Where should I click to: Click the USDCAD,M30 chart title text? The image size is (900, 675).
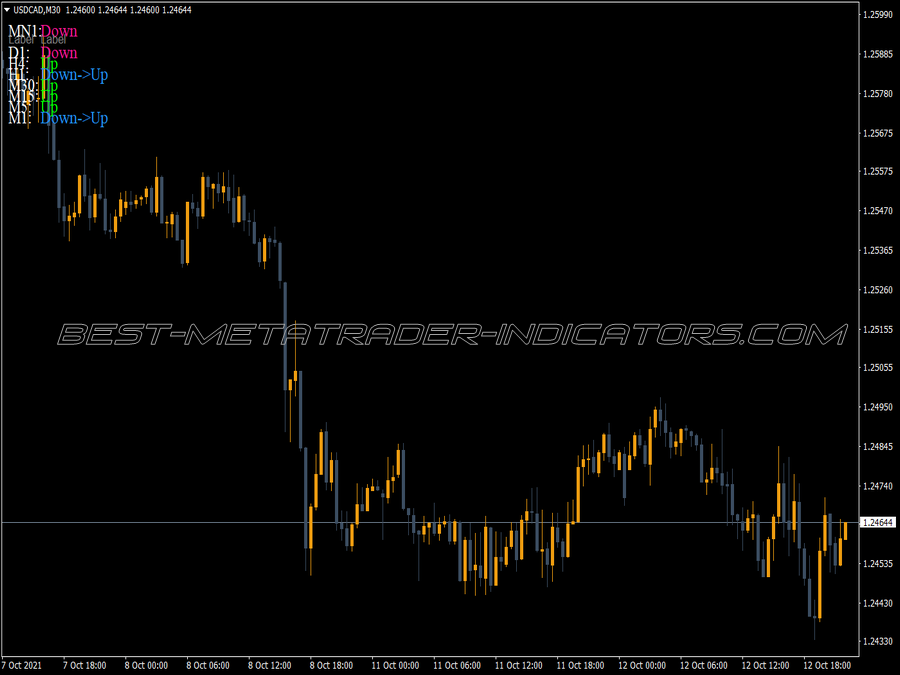tap(37, 10)
